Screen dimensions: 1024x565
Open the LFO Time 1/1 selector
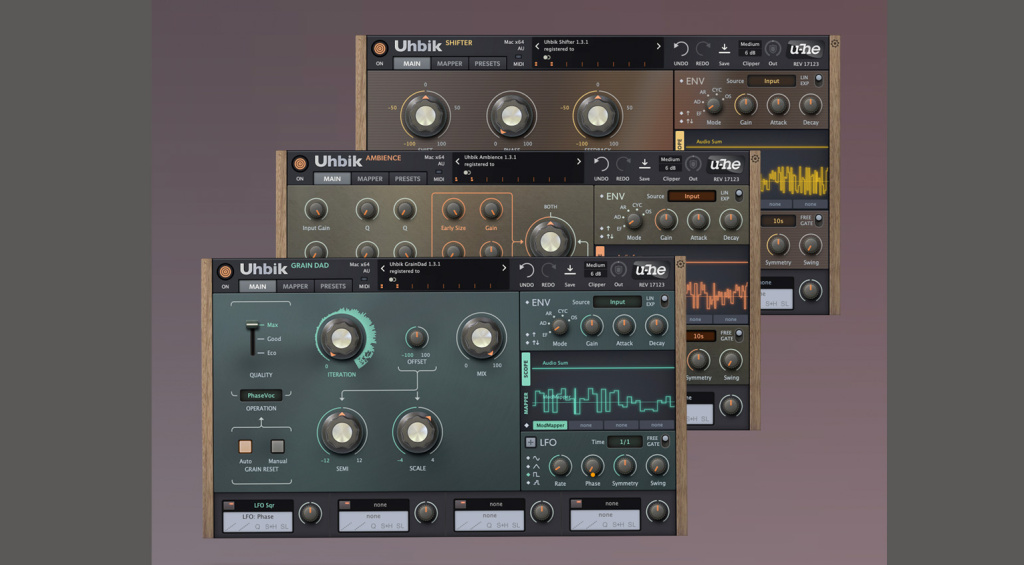(x=624, y=441)
